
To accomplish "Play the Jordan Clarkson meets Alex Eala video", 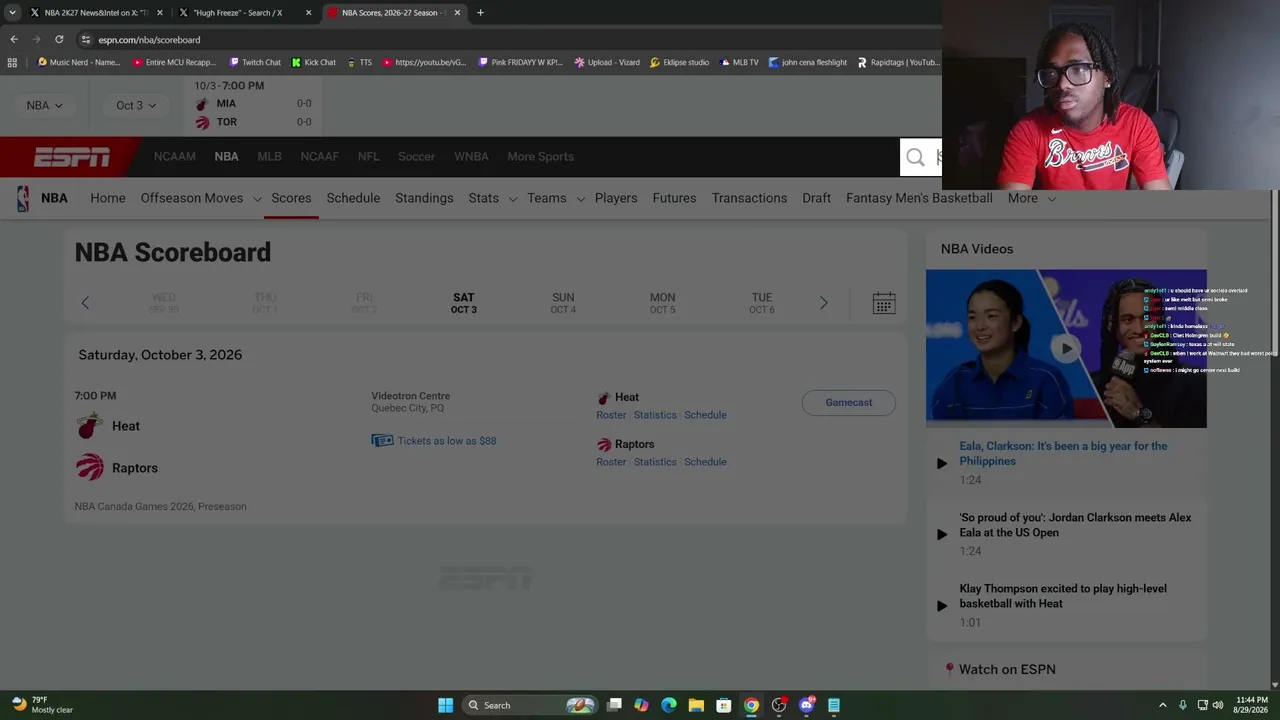I will point(941,534).
